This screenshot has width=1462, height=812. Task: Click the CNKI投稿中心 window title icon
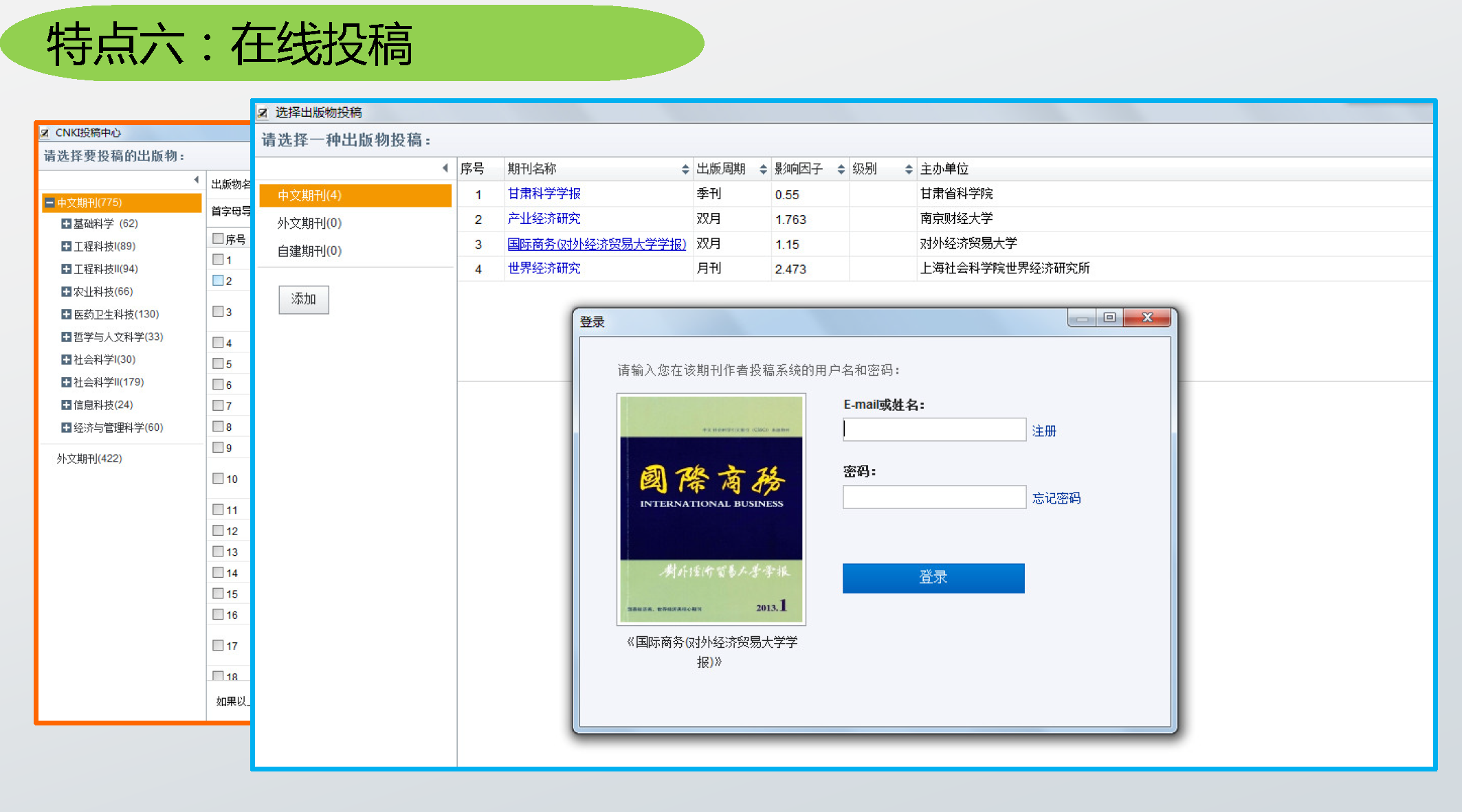[x=45, y=133]
